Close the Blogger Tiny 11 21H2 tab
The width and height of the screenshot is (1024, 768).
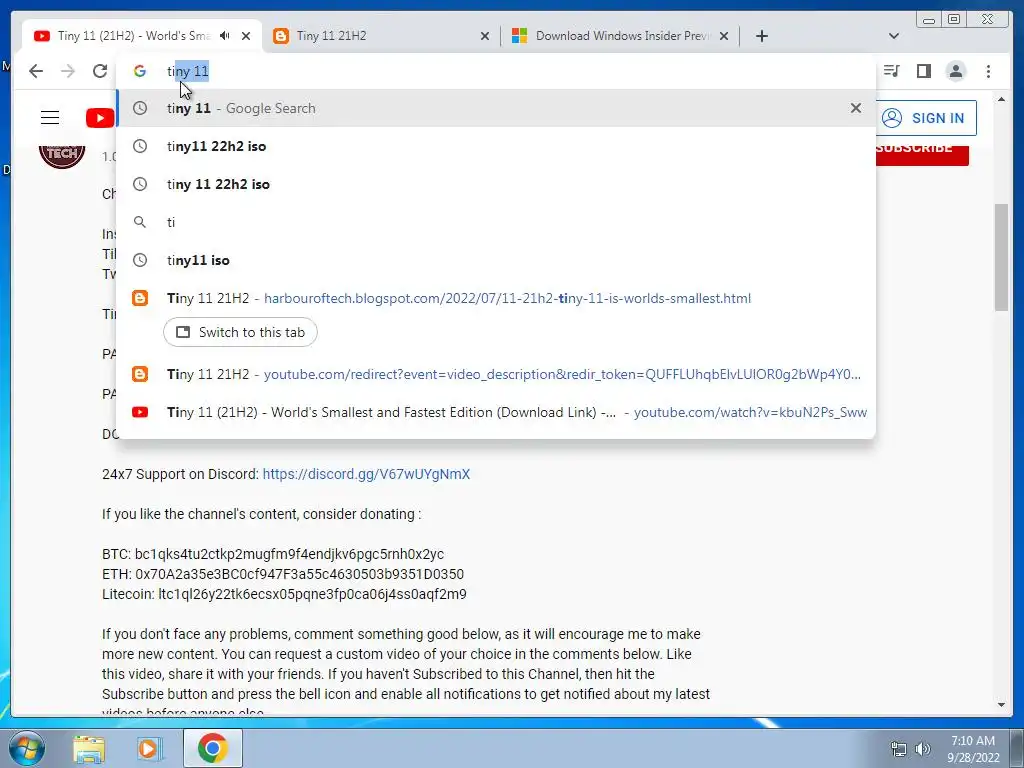pos(485,36)
